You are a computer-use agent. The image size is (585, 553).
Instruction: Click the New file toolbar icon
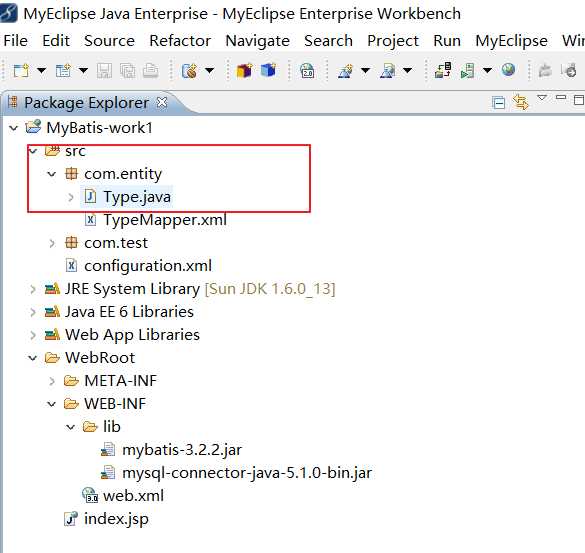21,71
